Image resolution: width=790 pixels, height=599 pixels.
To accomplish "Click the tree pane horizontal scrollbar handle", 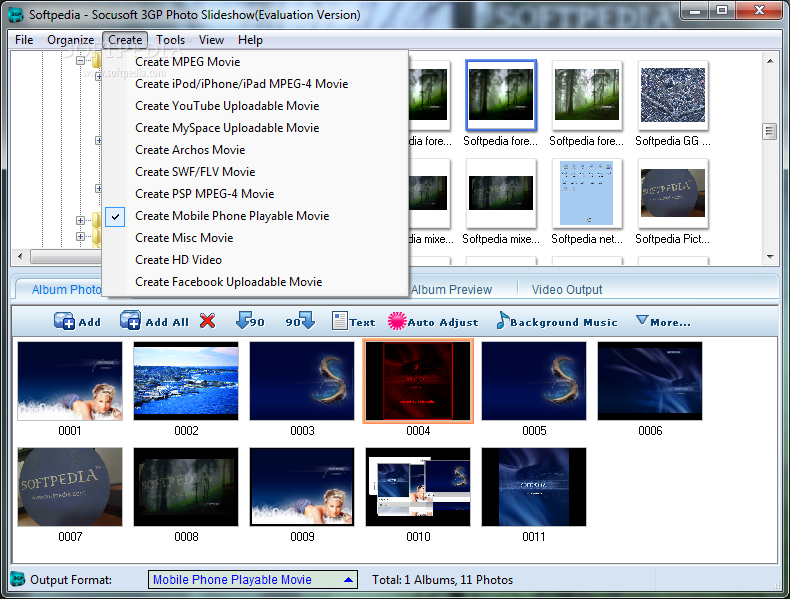I will 65,256.
